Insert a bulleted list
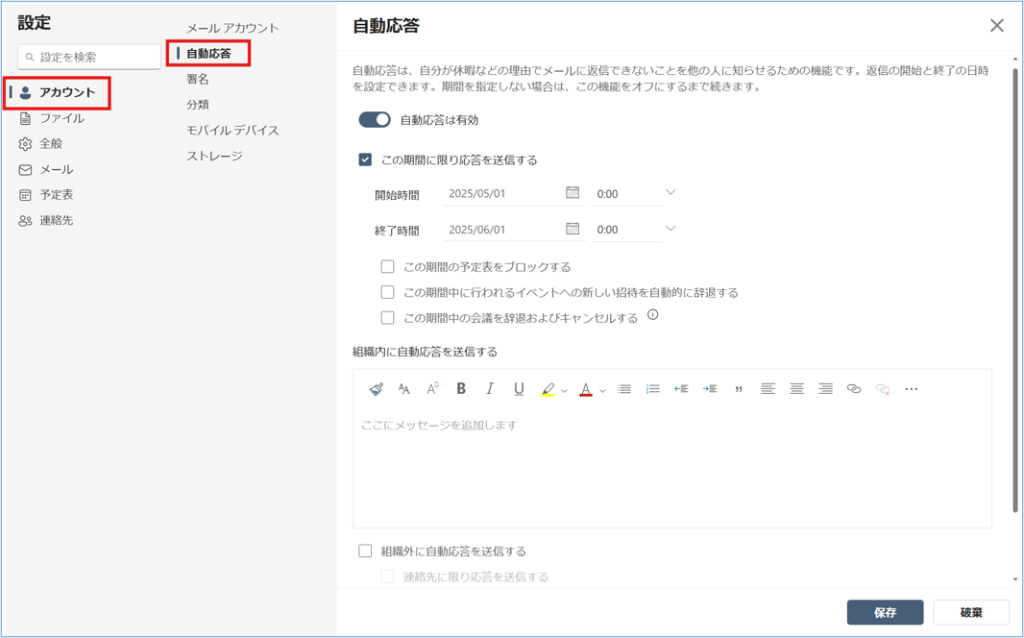Viewport: 1024px width, 638px height. coord(624,389)
